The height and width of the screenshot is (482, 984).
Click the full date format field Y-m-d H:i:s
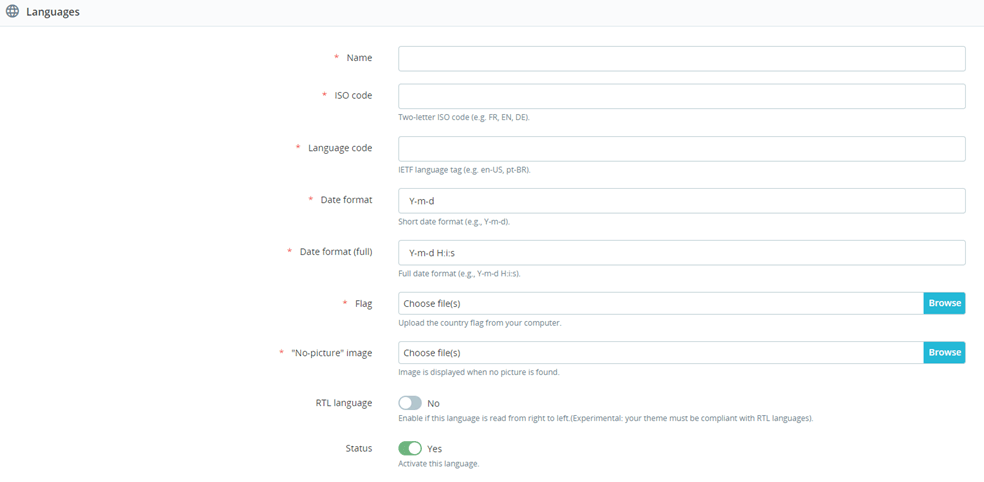click(x=682, y=253)
